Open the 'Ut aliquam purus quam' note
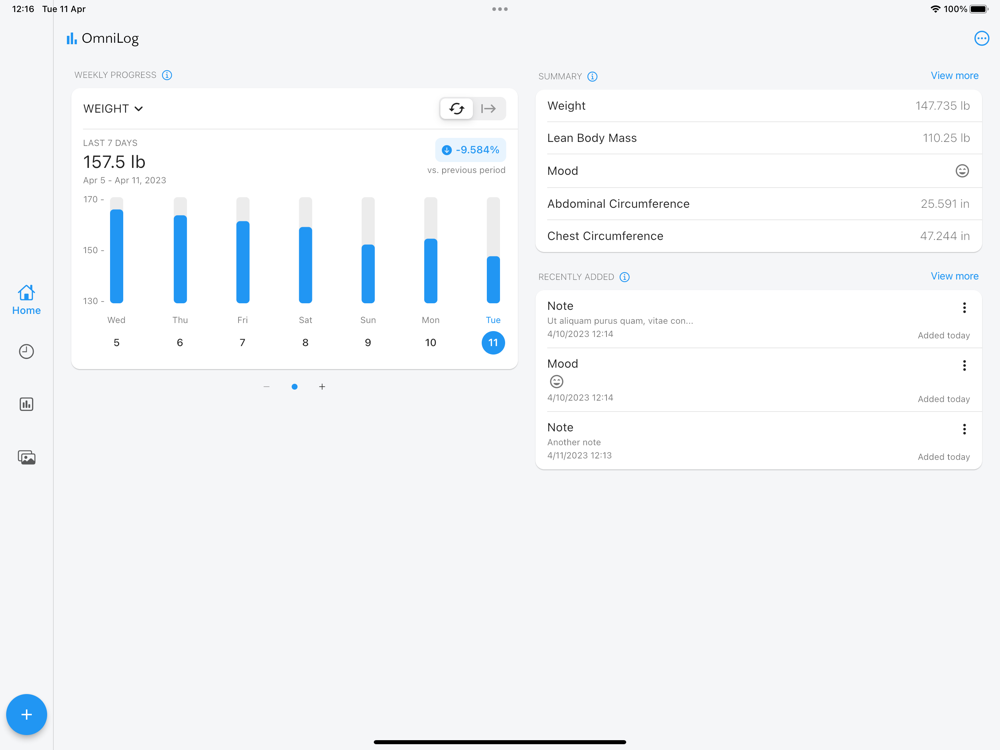Image resolution: width=1000 pixels, height=750 pixels. [x=758, y=319]
